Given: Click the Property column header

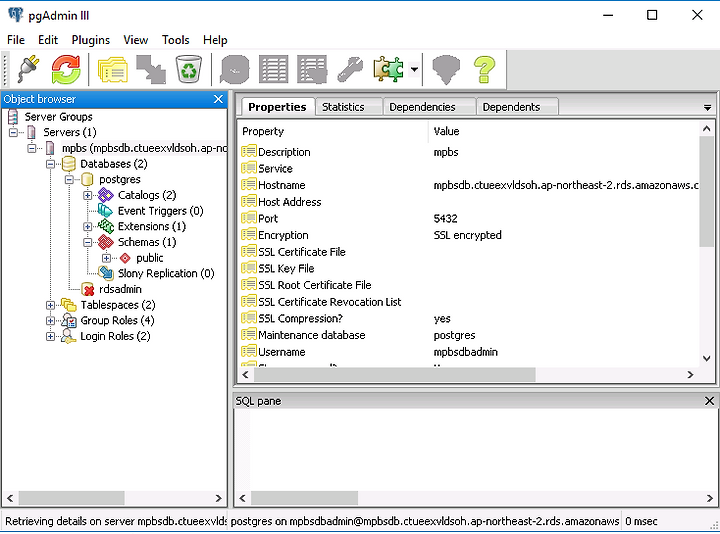Looking at the screenshot, I should click(x=334, y=131).
